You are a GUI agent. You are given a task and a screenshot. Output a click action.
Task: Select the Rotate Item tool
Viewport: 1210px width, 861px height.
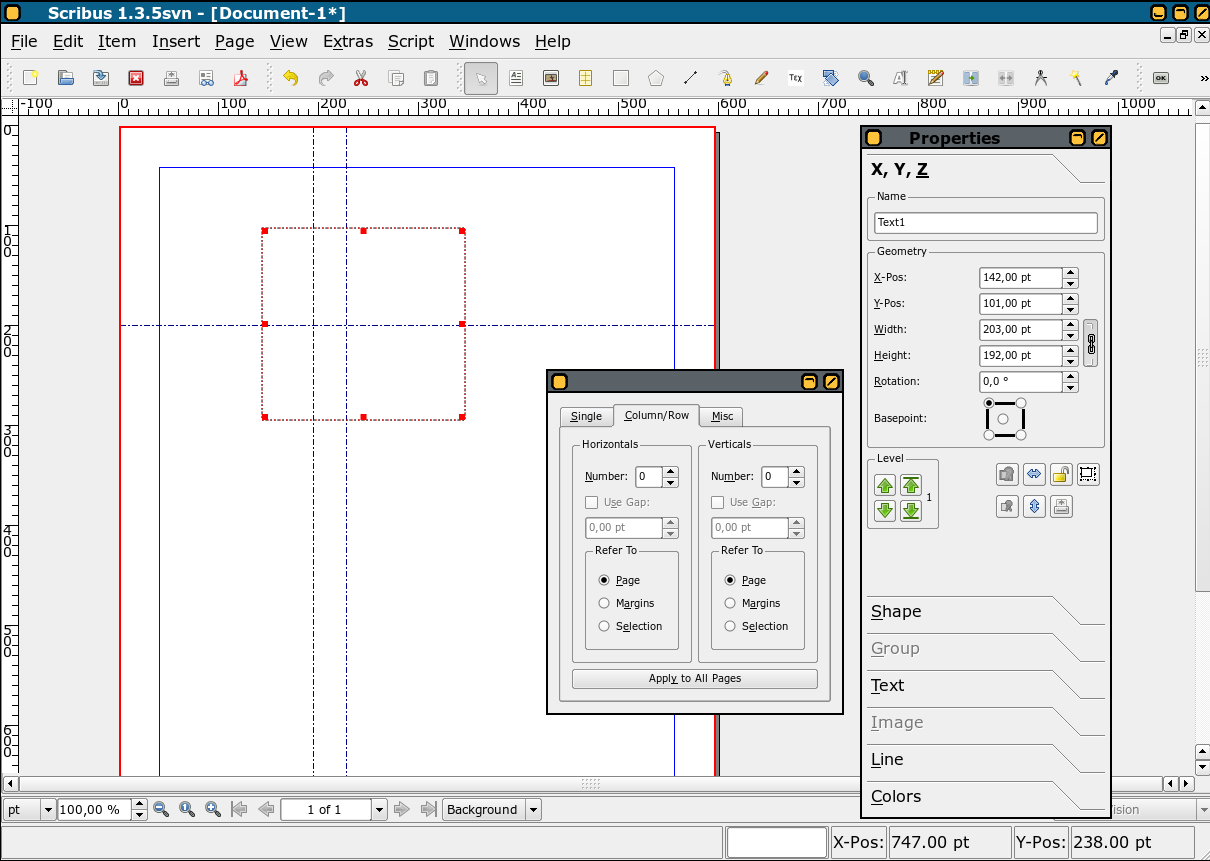[x=831, y=78]
